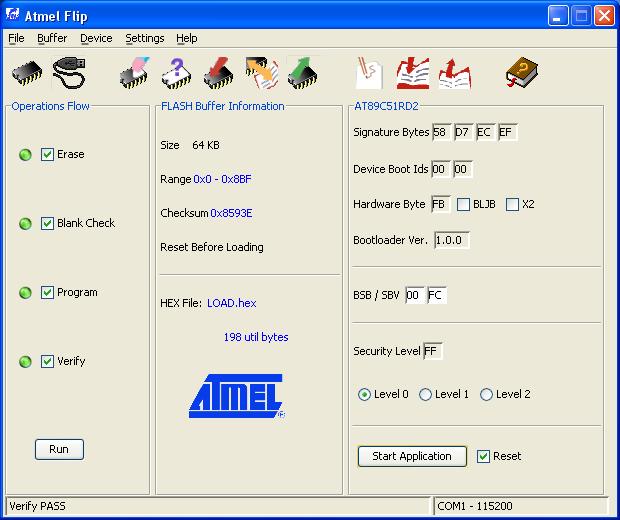
Task: Click the first Device Boot Ids field
Action: (440, 170)
